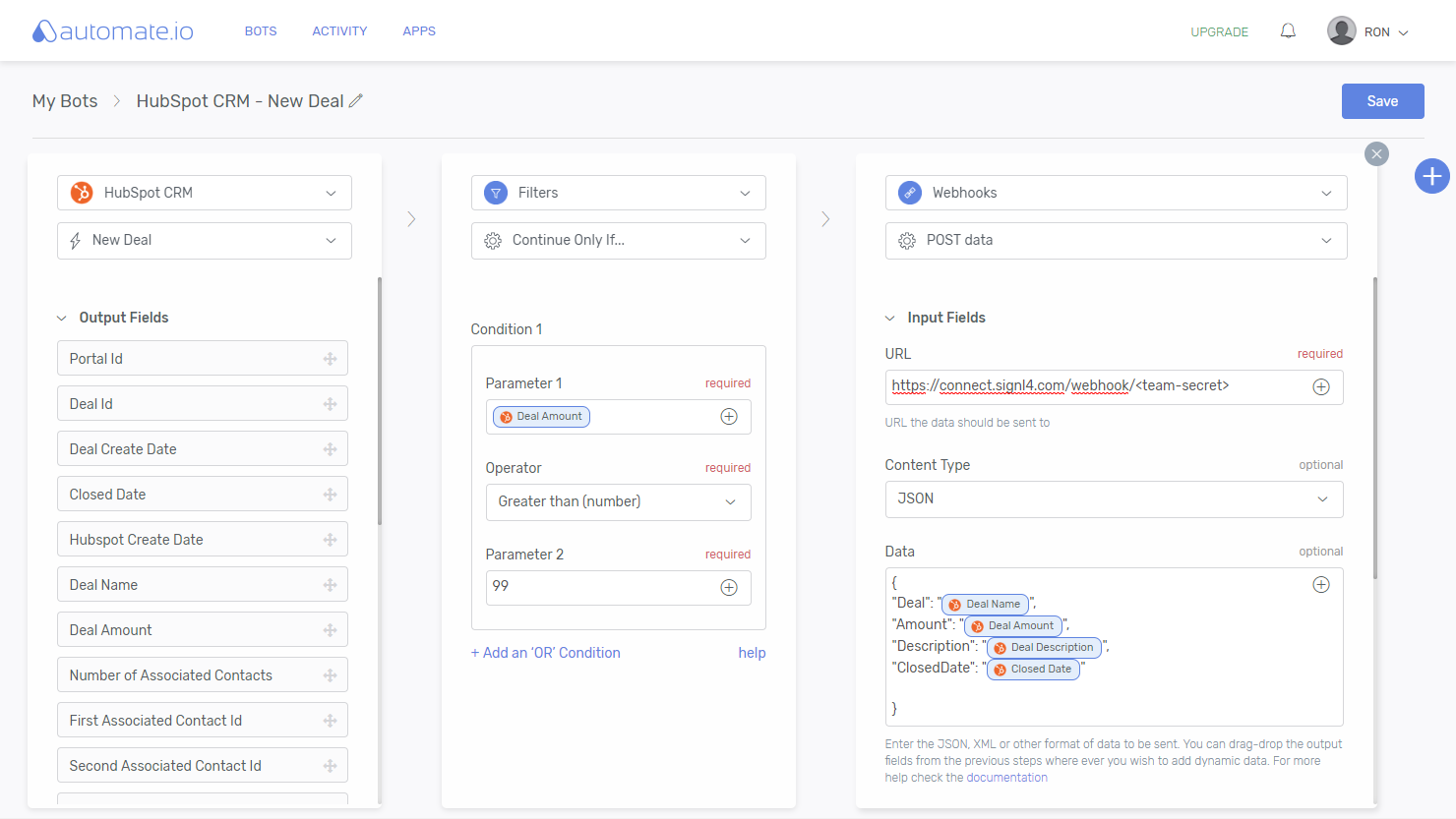1456x819 pixels.
Task: Click plus icon in Parameter 1 field
Action: click(729, 417)
